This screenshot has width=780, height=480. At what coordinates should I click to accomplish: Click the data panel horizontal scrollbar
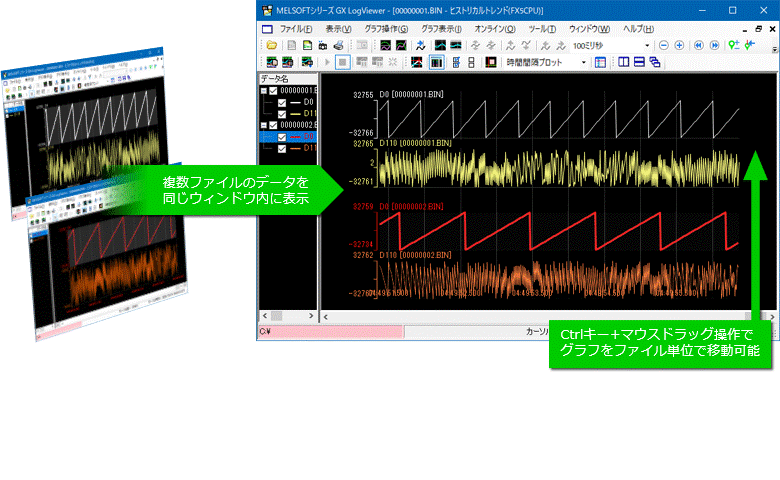click(x=287, y=315)
